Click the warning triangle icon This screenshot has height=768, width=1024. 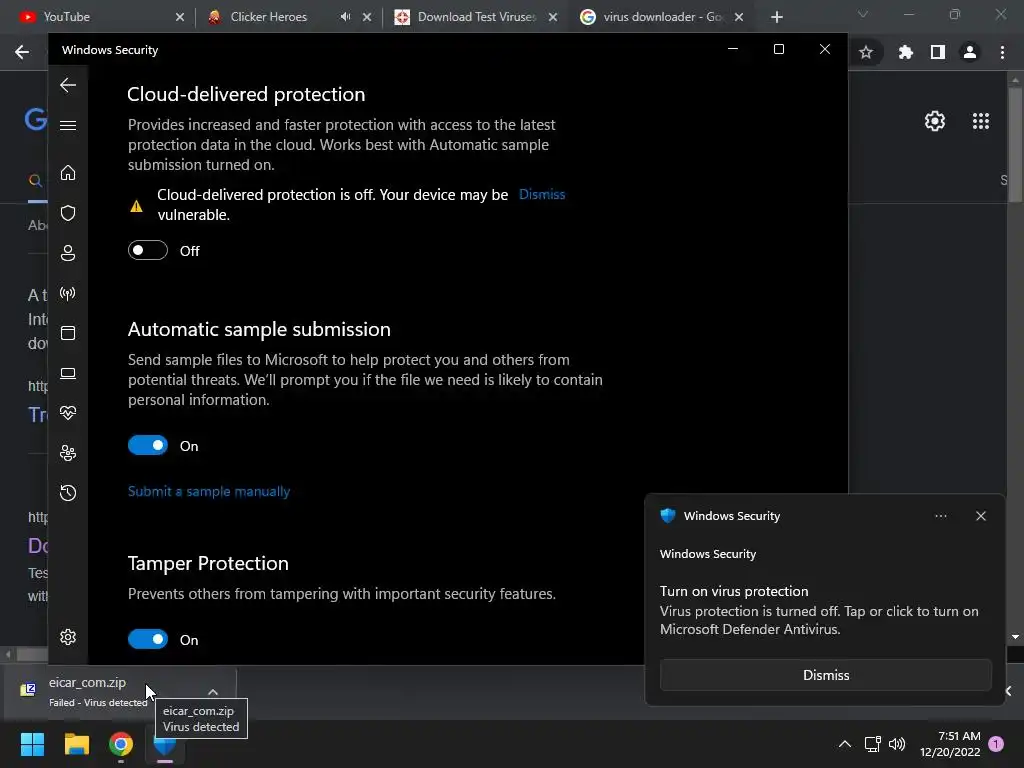pyautogui.click(x=136, y=206)
